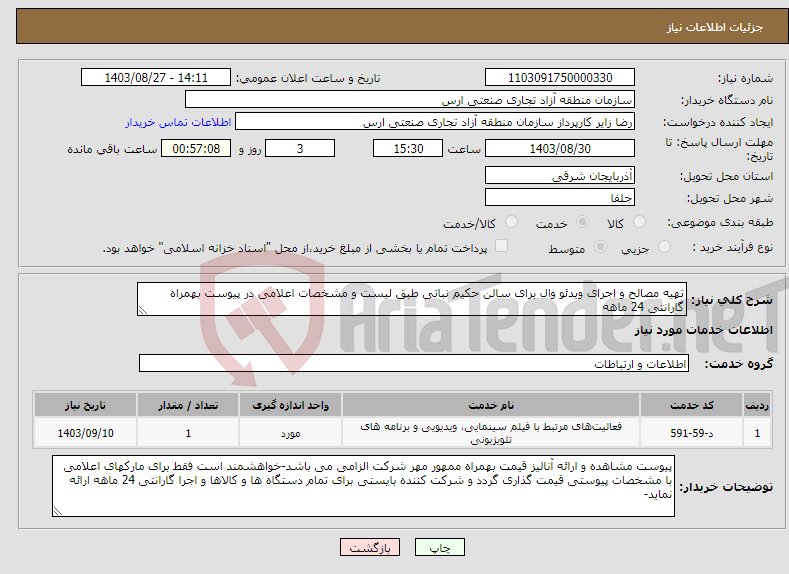Select the خدمت radio button
The width and height of the screenshot is (789, 574).
coord(582,222)
